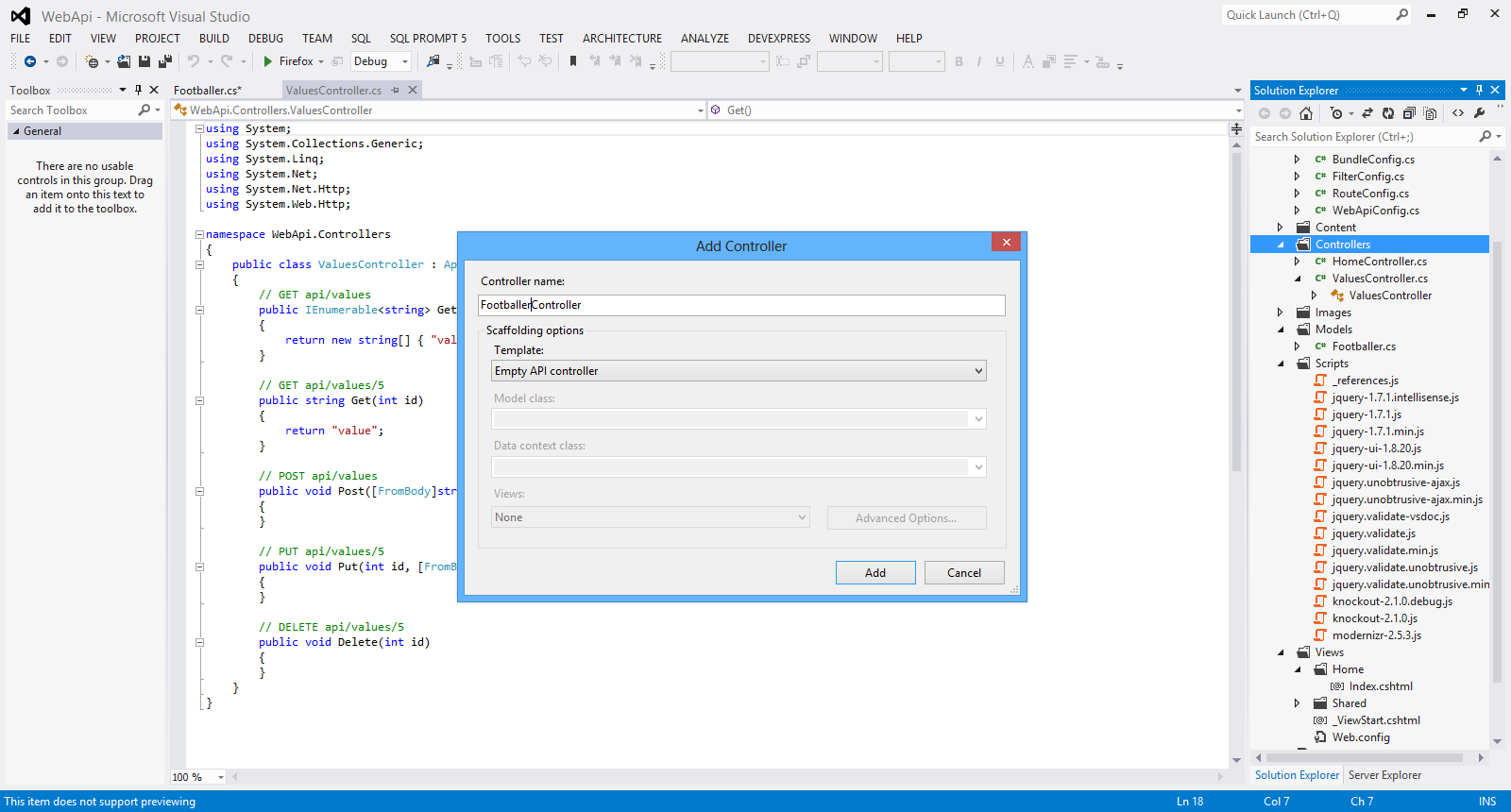Save the current file with Save icon
The height and width of the screenshot is (812, 1511).
[144, 61]
